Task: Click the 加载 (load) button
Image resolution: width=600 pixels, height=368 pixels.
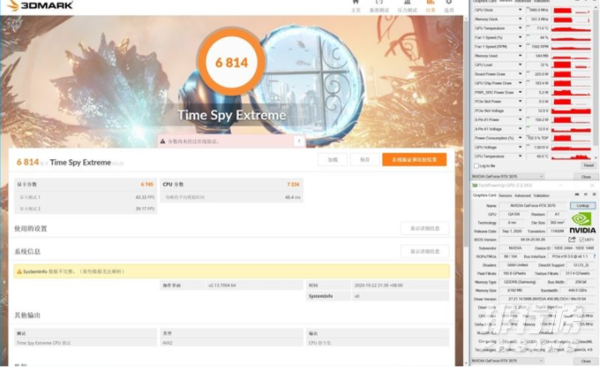Action: pyautogui.click(x=333, y=160)
